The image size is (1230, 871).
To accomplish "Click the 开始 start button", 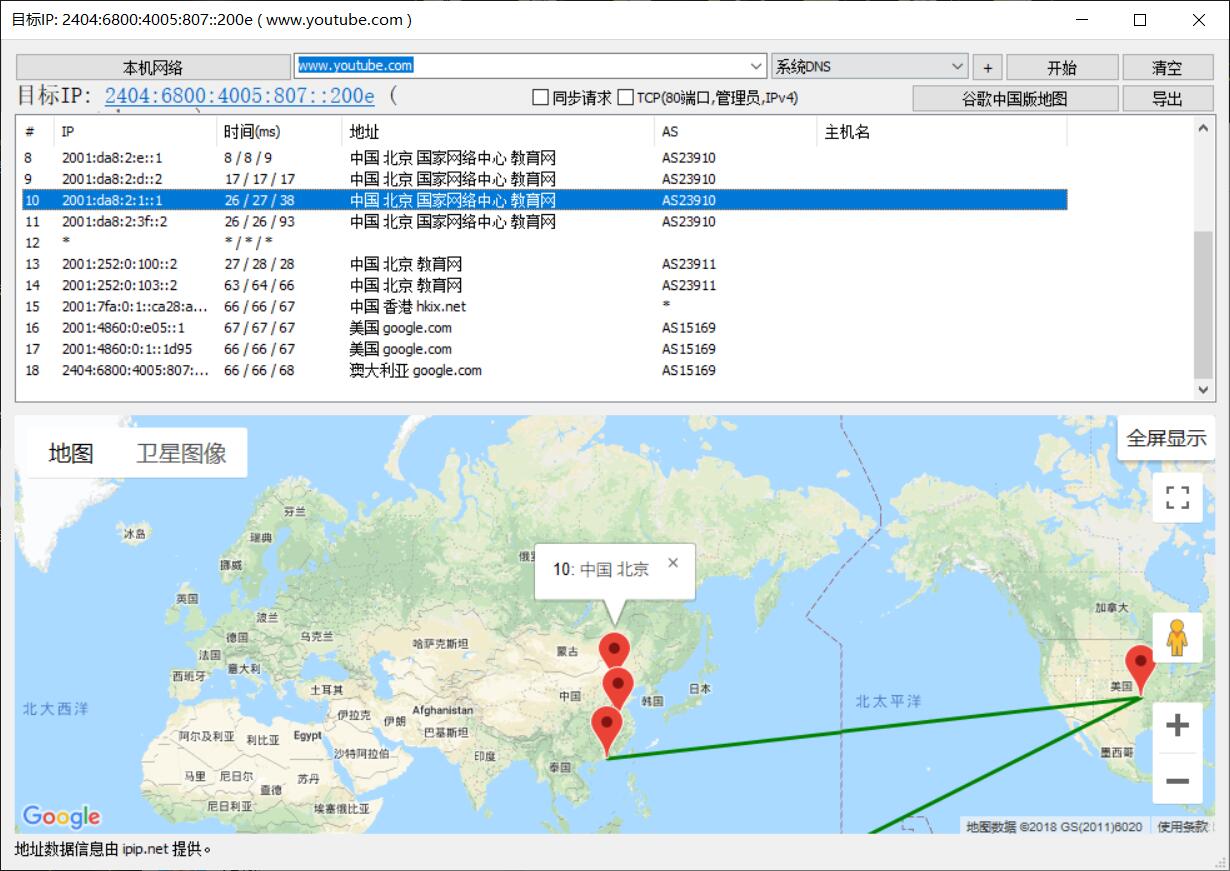I will point(1062,67).
